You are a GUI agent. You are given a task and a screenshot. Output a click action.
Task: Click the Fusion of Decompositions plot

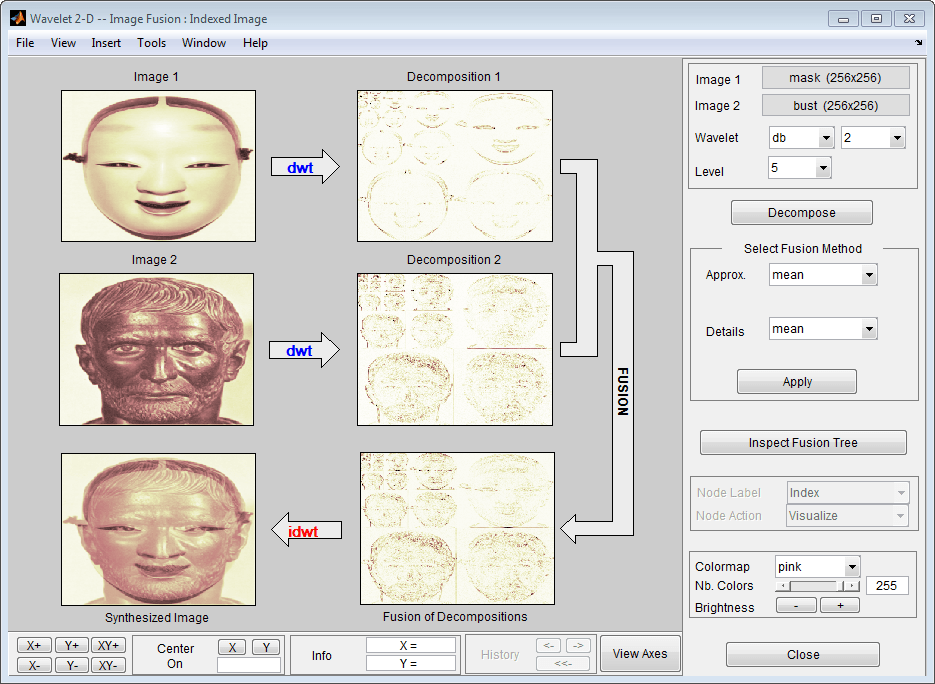click(x=457, y=528)
